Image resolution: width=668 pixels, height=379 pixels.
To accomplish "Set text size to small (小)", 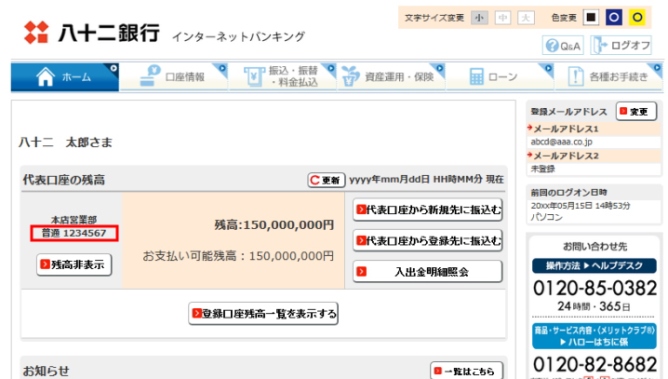I will click(x=479, y=18).
